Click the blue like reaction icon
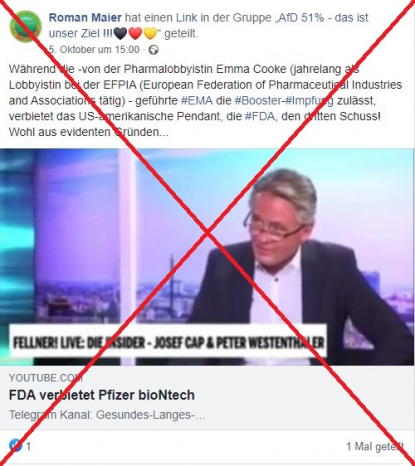 pyautogui.click(x=15, y=445)
